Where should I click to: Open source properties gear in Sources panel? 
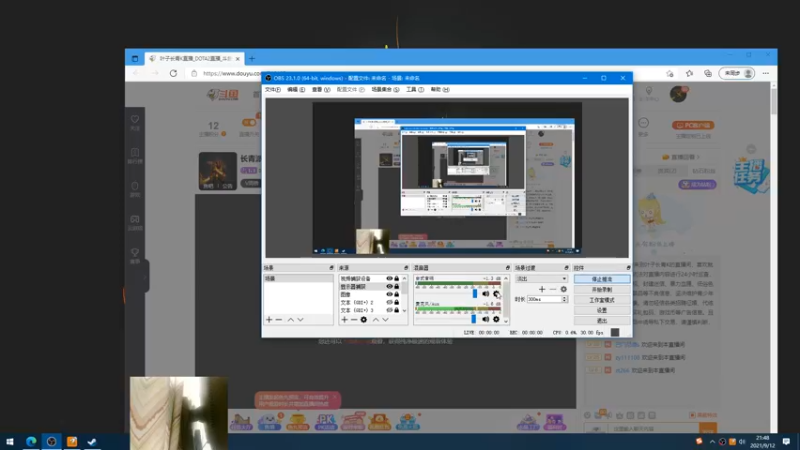[364, 320]
